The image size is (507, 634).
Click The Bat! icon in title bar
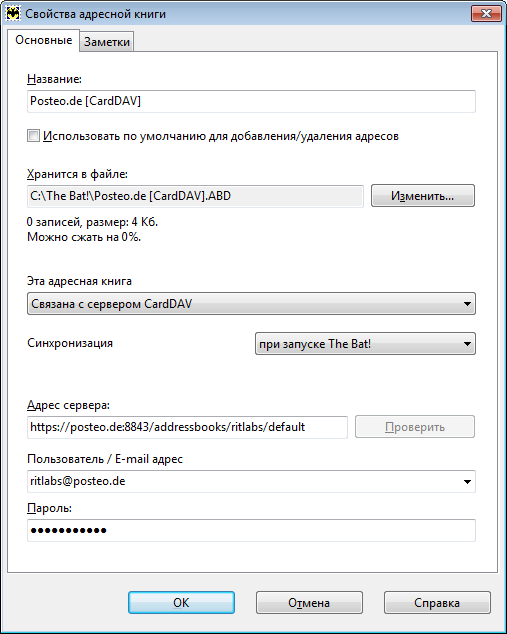[13, 14]
